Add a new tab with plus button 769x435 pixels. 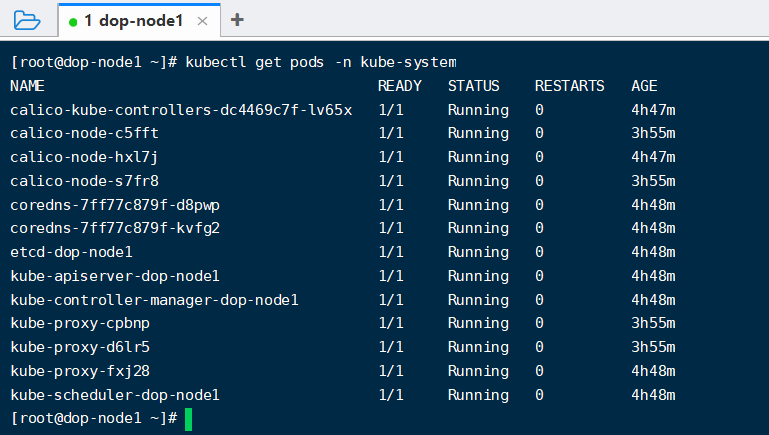coord(237,20)
